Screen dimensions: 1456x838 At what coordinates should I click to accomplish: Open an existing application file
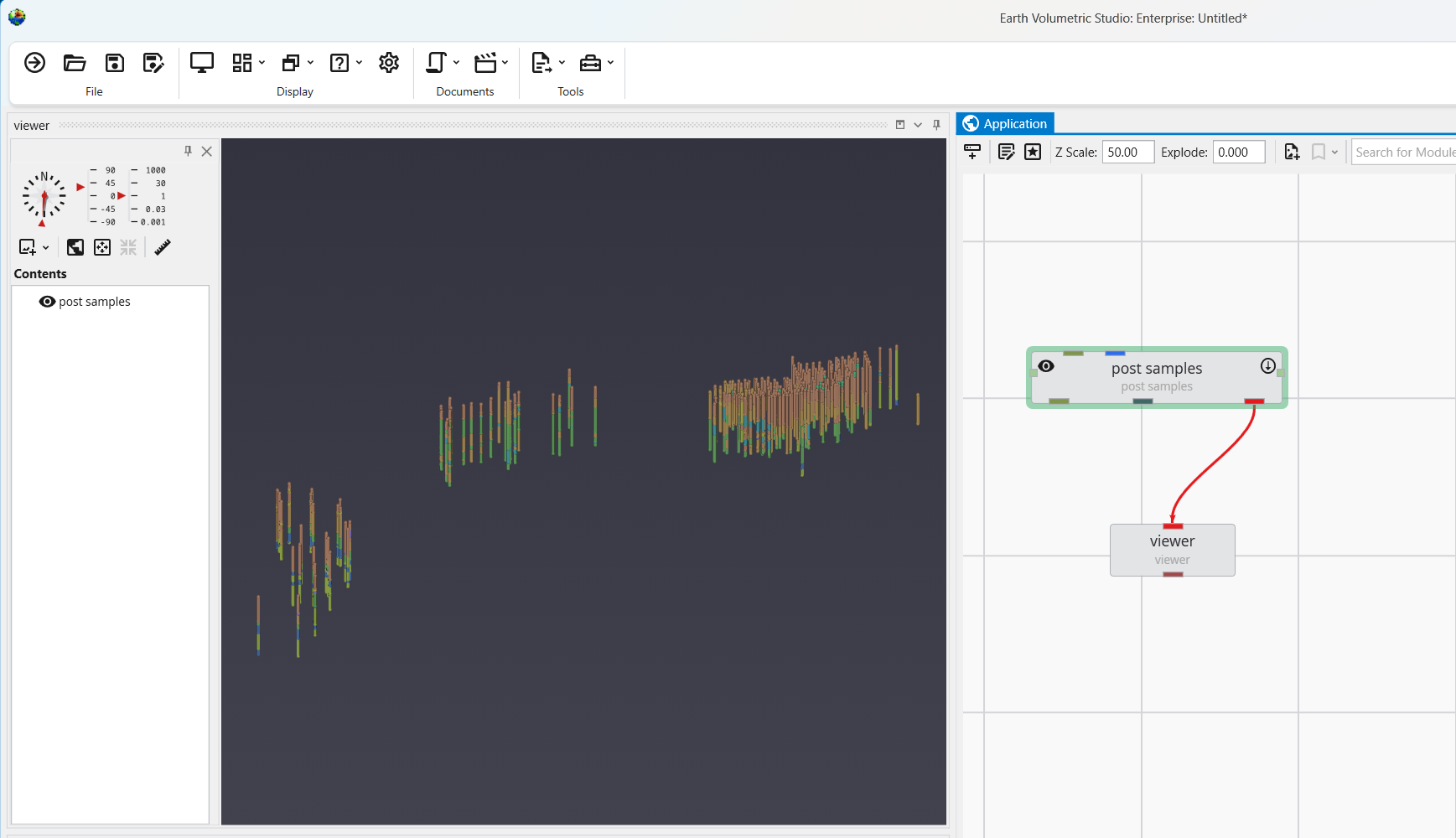[x=75, y=63]
